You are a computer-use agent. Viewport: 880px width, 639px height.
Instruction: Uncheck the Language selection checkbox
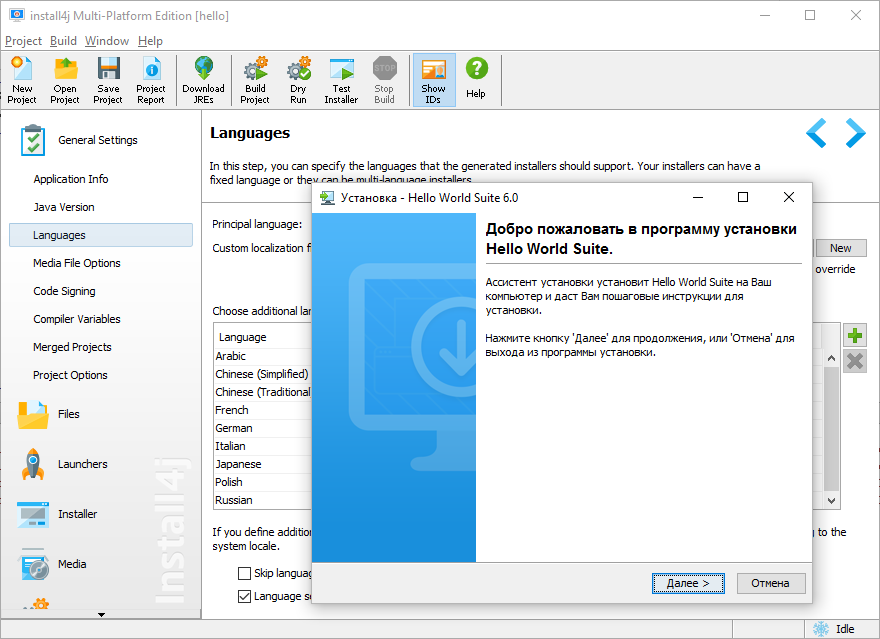coord(244,596)
